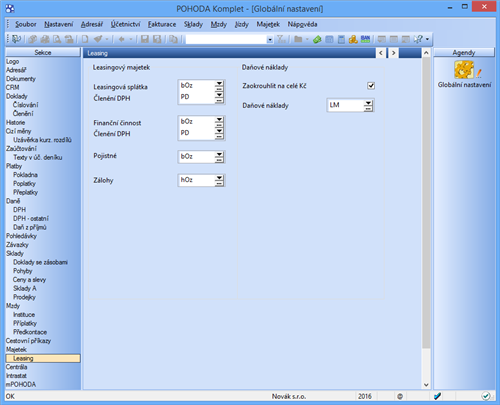Click the blue checkmark status bar icon

pyautogui.click(x=437, y=396)
